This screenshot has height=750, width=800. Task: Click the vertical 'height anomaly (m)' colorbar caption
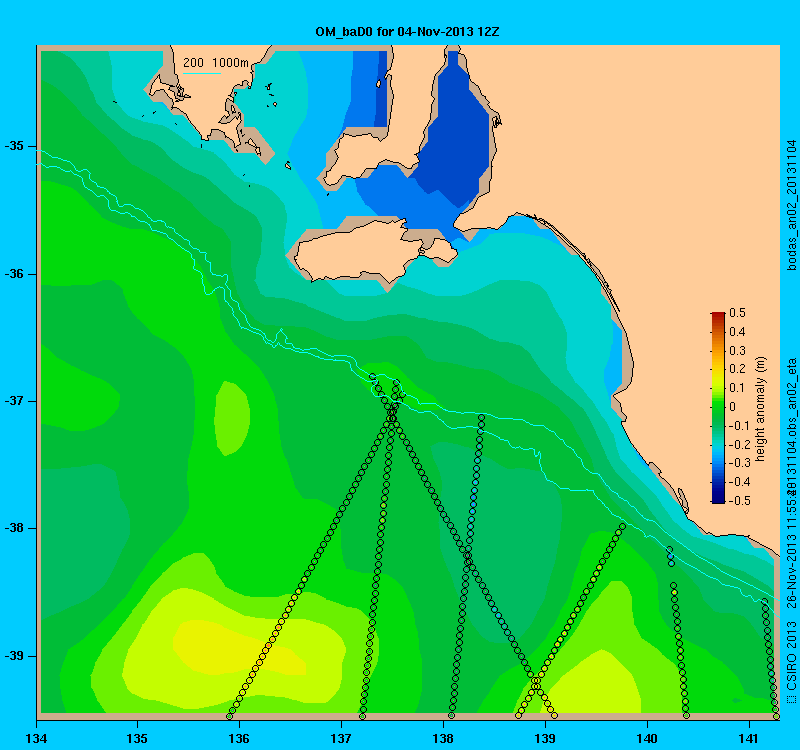[761, 409]
